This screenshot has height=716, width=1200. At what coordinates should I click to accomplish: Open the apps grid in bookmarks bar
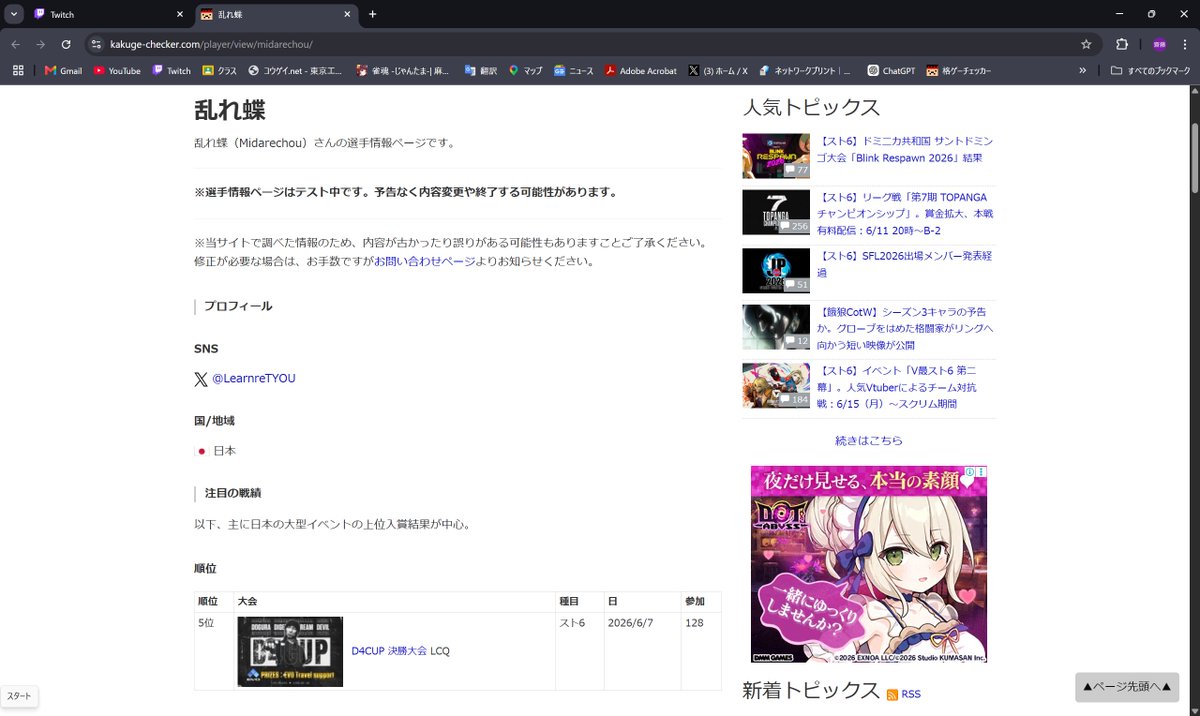click(17, 71)
